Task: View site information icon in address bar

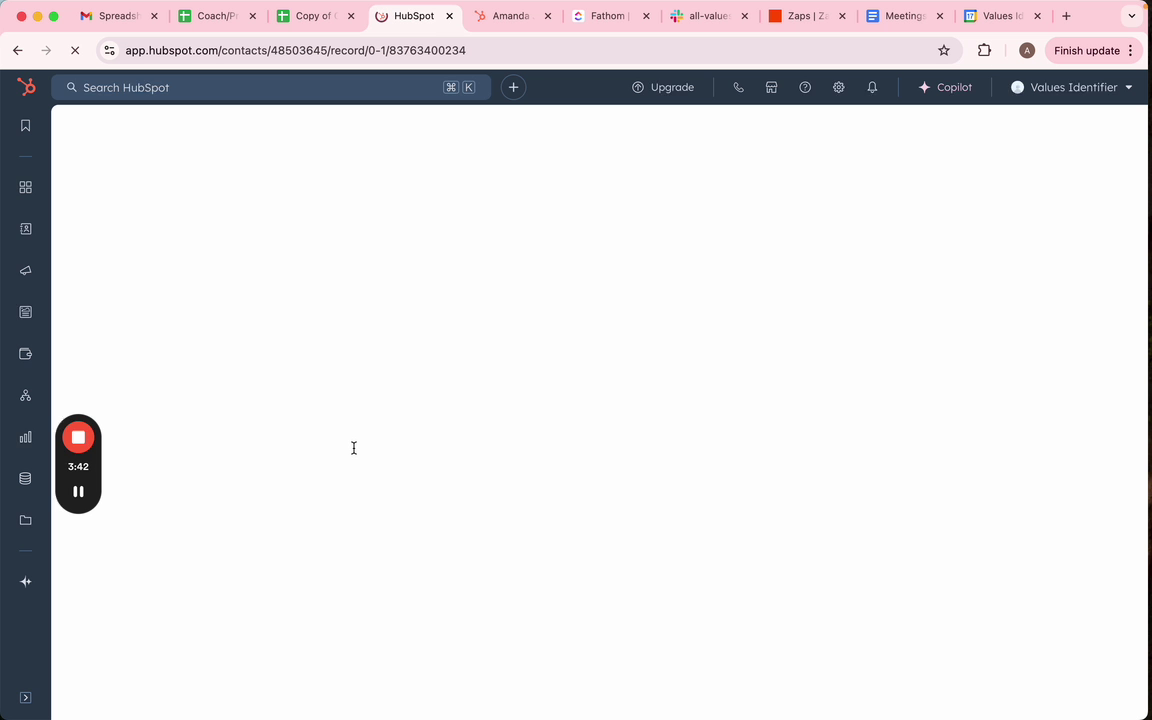Action: (109, 51)
